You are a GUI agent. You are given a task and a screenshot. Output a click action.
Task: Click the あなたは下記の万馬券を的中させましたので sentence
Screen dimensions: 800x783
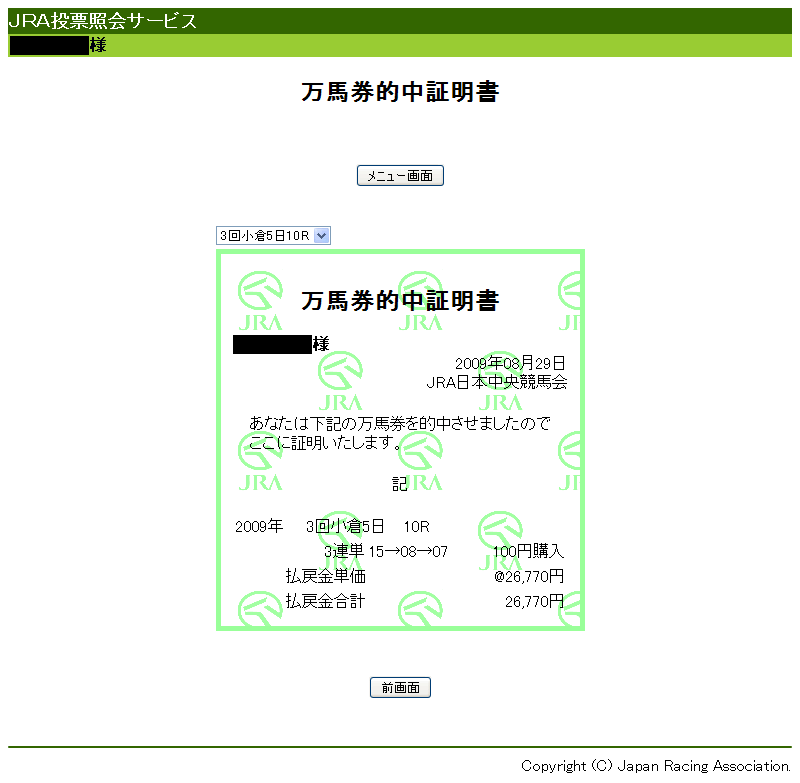[399, 423]
